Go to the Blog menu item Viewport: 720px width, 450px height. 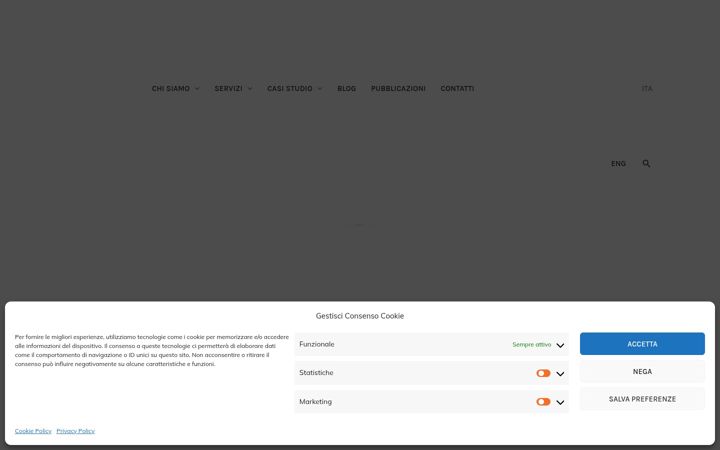[x=347, y=89]
